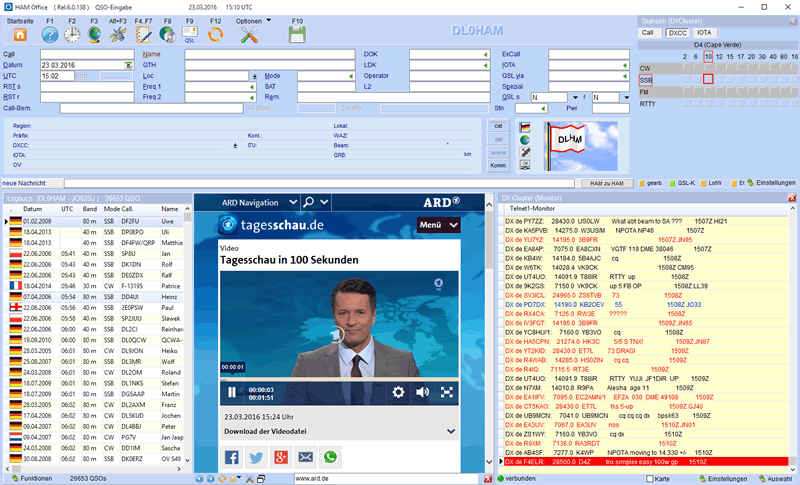This screenshot has width=800, height=485.
Task: Open QSL s dropdown
Action: [576, 97]
